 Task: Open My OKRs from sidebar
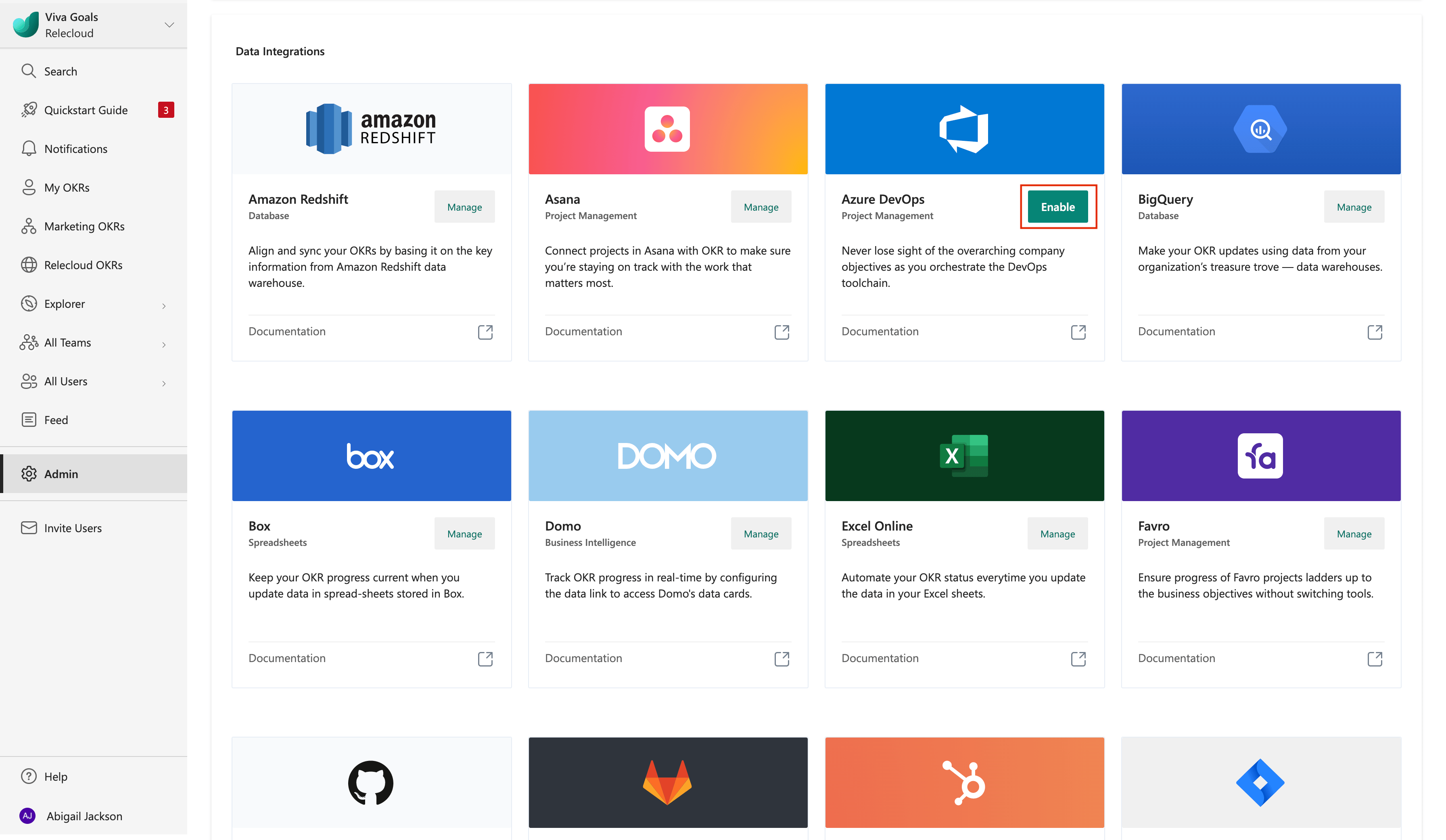(67, 188)
